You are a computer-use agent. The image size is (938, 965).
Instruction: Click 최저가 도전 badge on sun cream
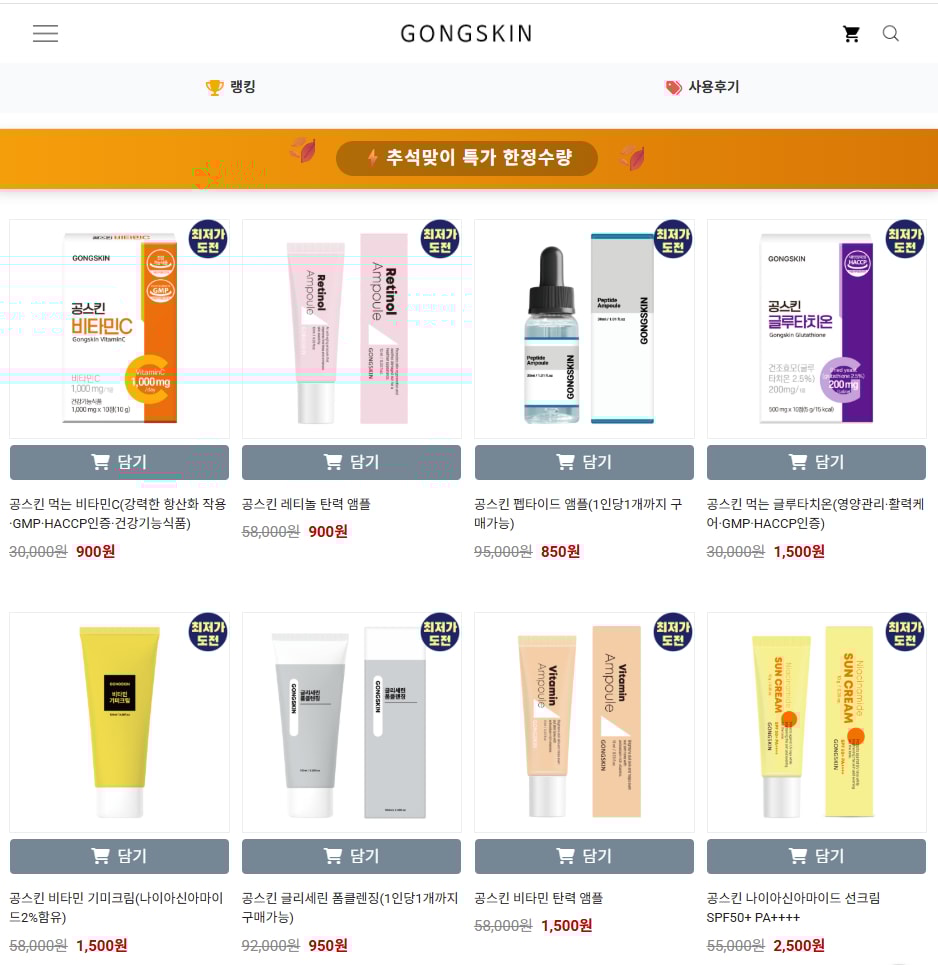[905, 632]
